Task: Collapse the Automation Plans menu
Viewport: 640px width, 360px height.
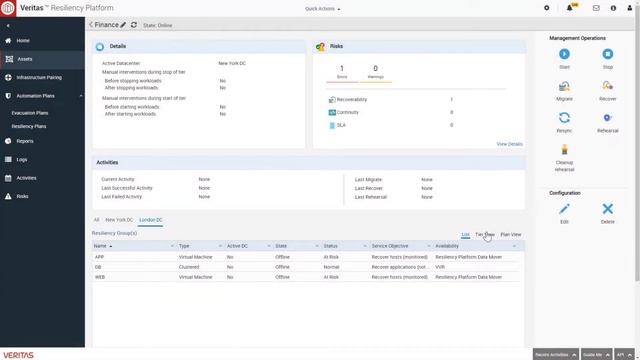Action: pos(81,96)
